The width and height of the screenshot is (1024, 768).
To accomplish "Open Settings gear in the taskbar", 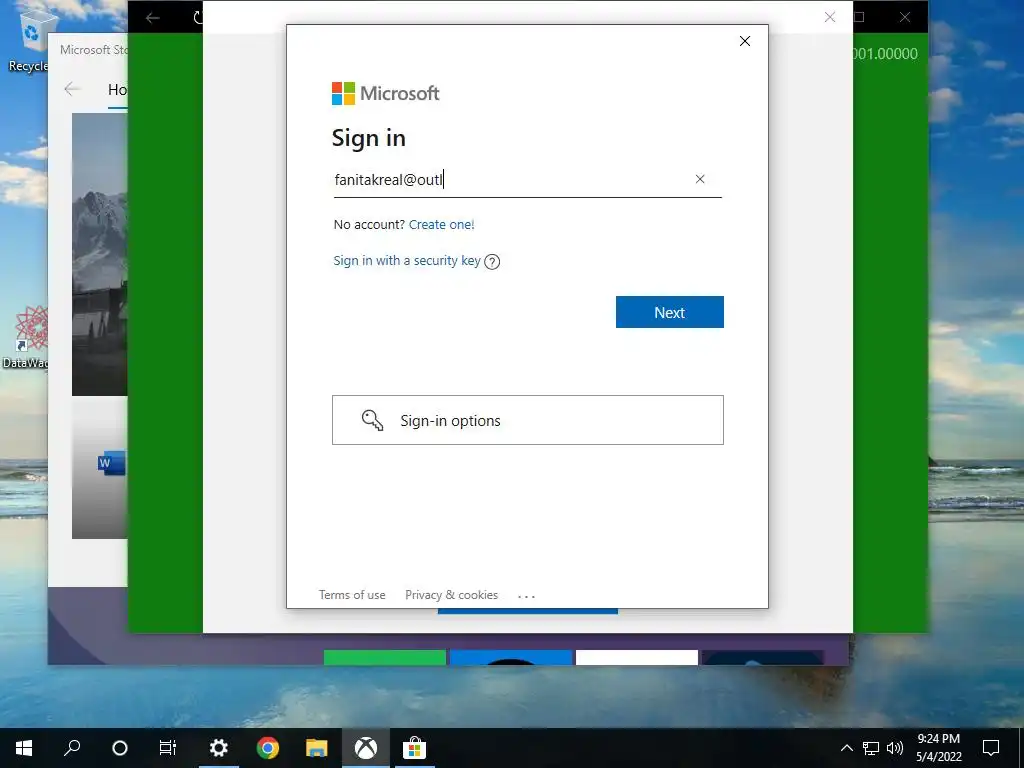I will point(218,748).
